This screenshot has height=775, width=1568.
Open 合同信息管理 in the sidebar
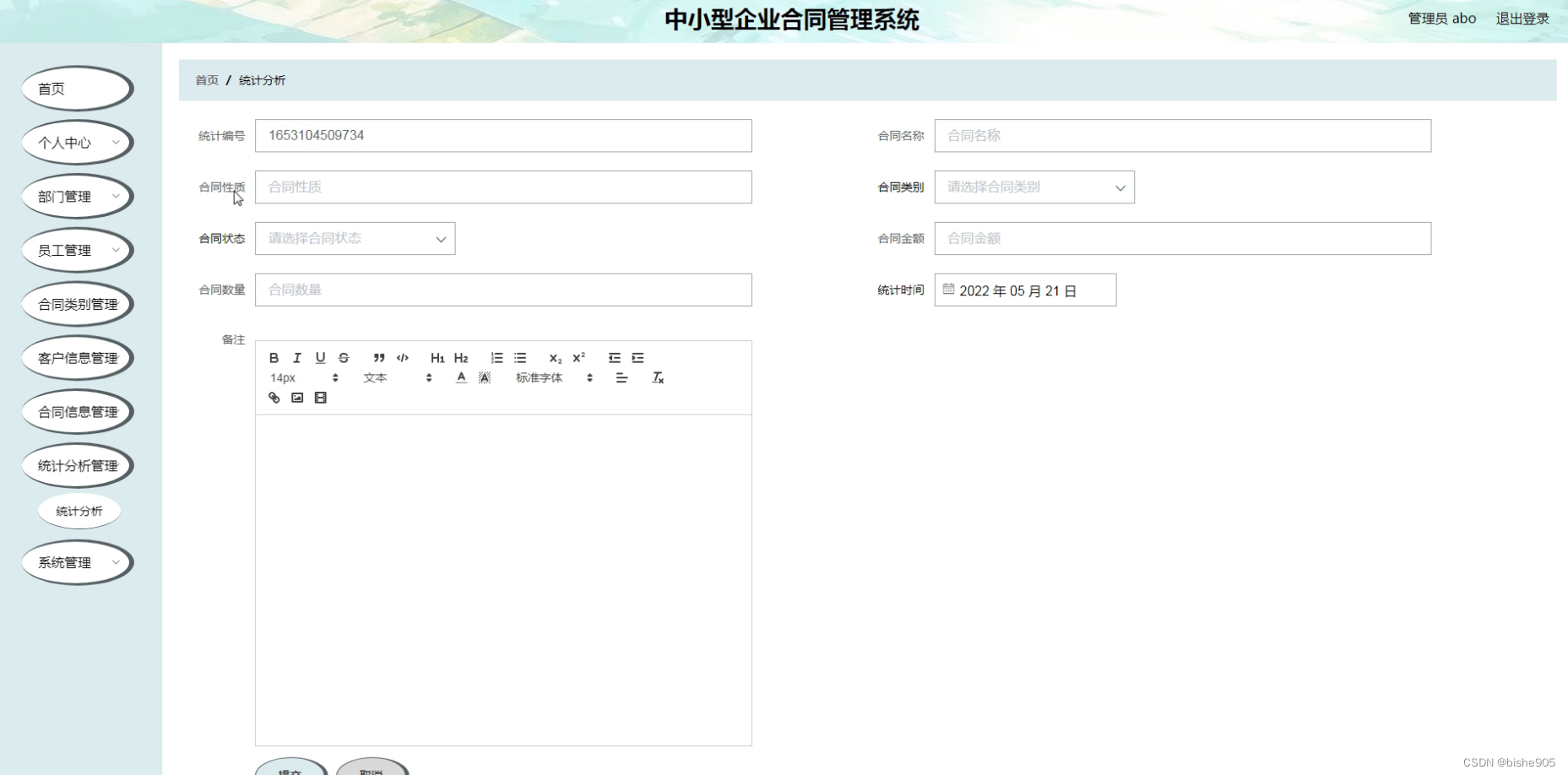[x=77, y=411]
